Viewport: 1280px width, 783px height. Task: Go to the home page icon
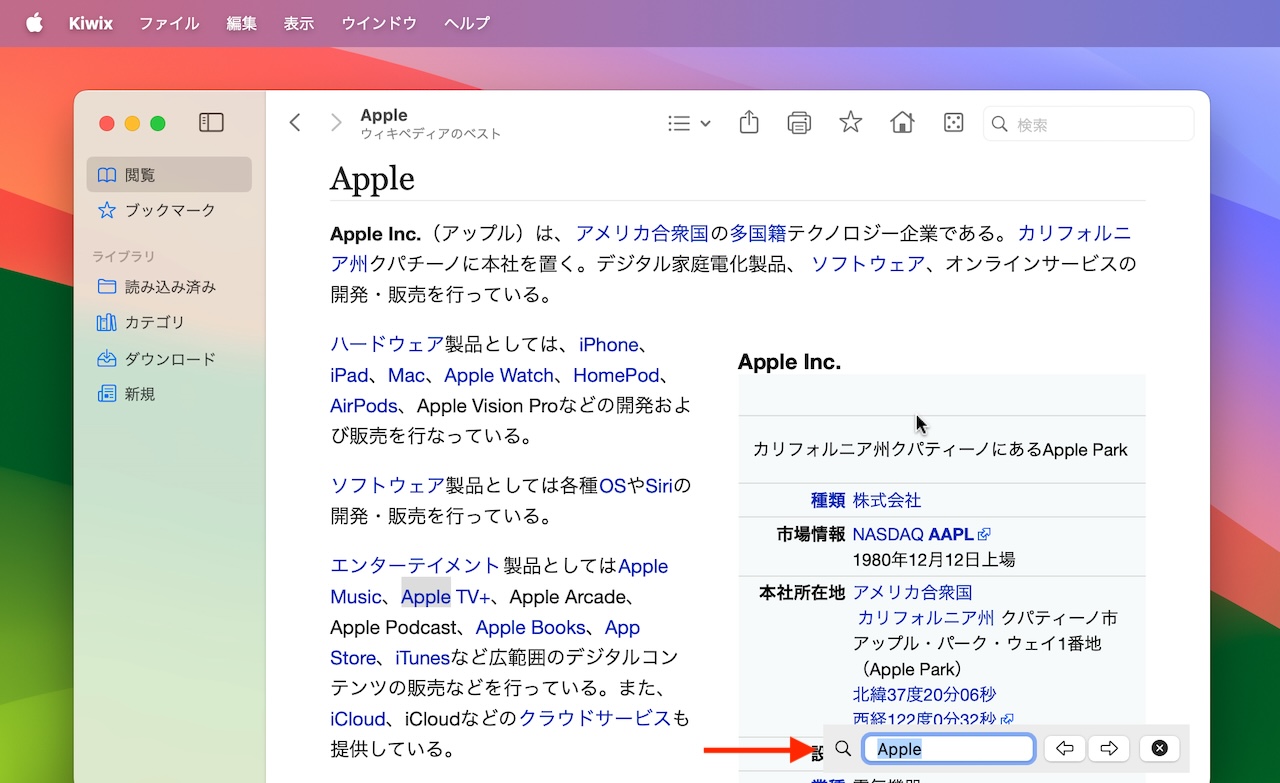click(x=902, y=122)
